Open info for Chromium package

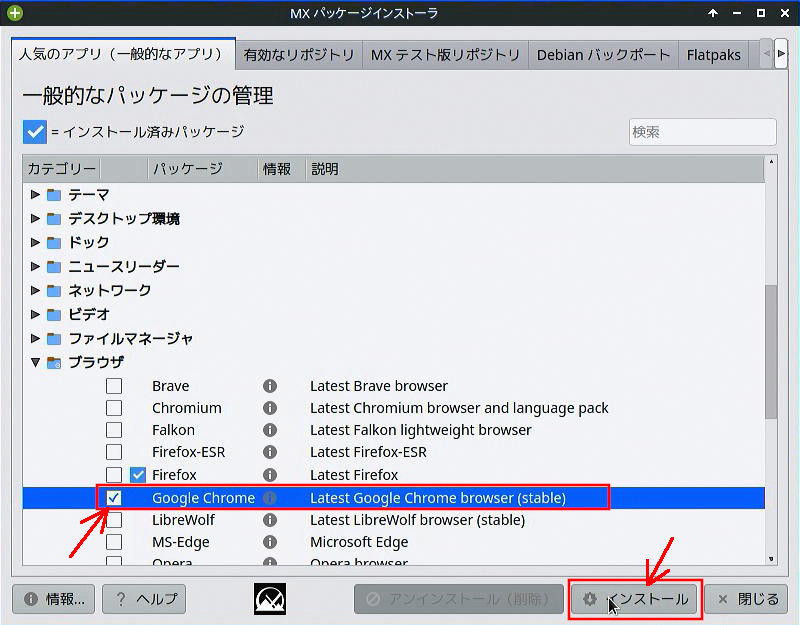point(270,408)
